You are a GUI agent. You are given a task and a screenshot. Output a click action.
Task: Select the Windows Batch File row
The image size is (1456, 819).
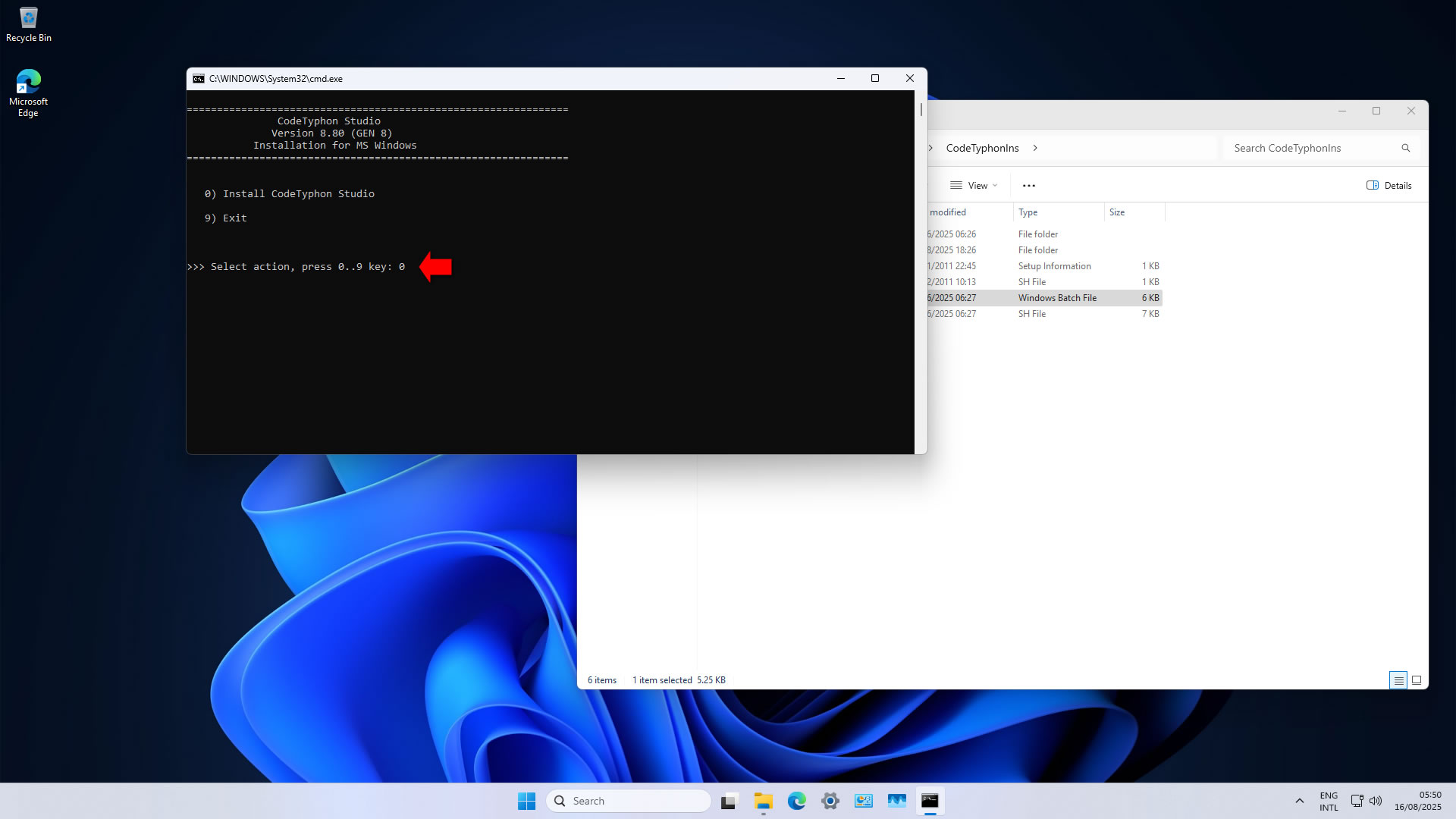[1045, 298]
